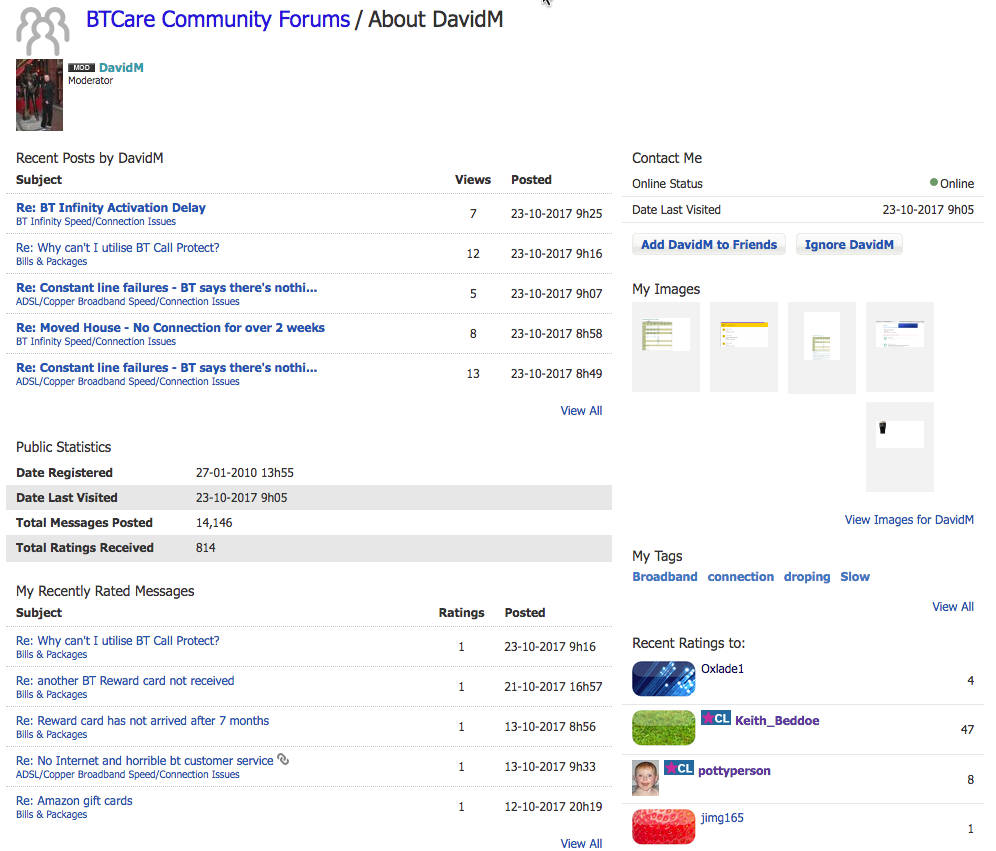Image resolution: width=996 pixels, height=851 pixels.
Task: Click the Add DavidM to Friends button
Action: (709, 245)
